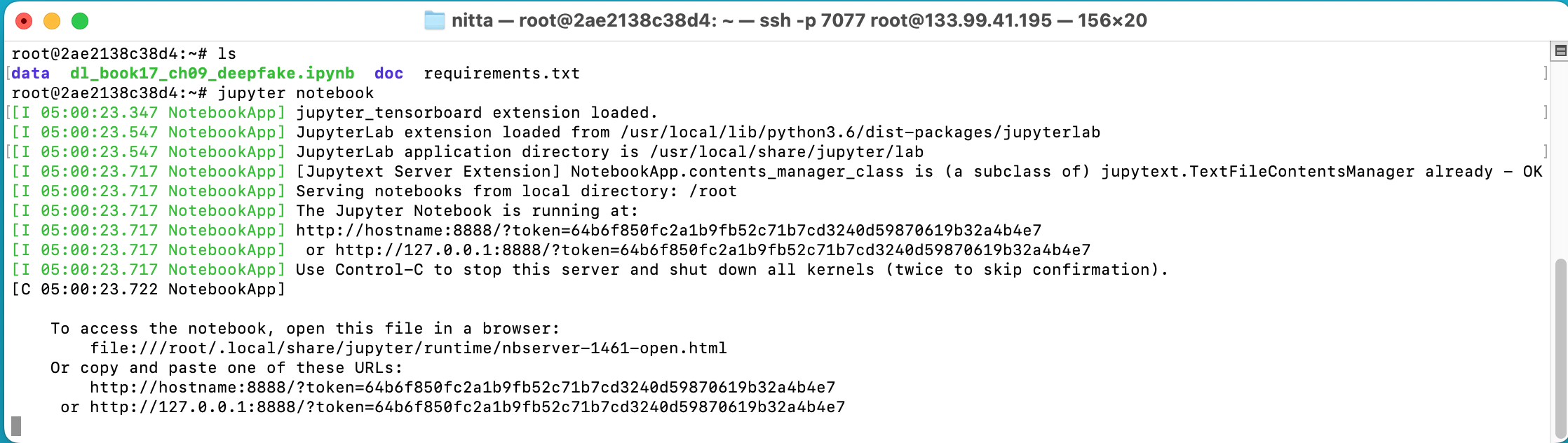
Task: Click the 'jupyter notebook' command text
Action: click(x=295, y=93)
